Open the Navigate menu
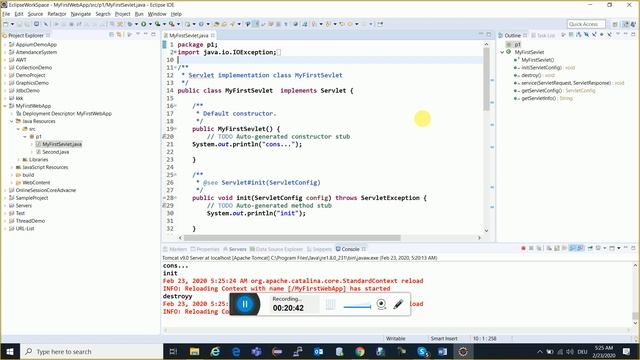Viewport: 640px width, 360px height. (x=81, y=14)
